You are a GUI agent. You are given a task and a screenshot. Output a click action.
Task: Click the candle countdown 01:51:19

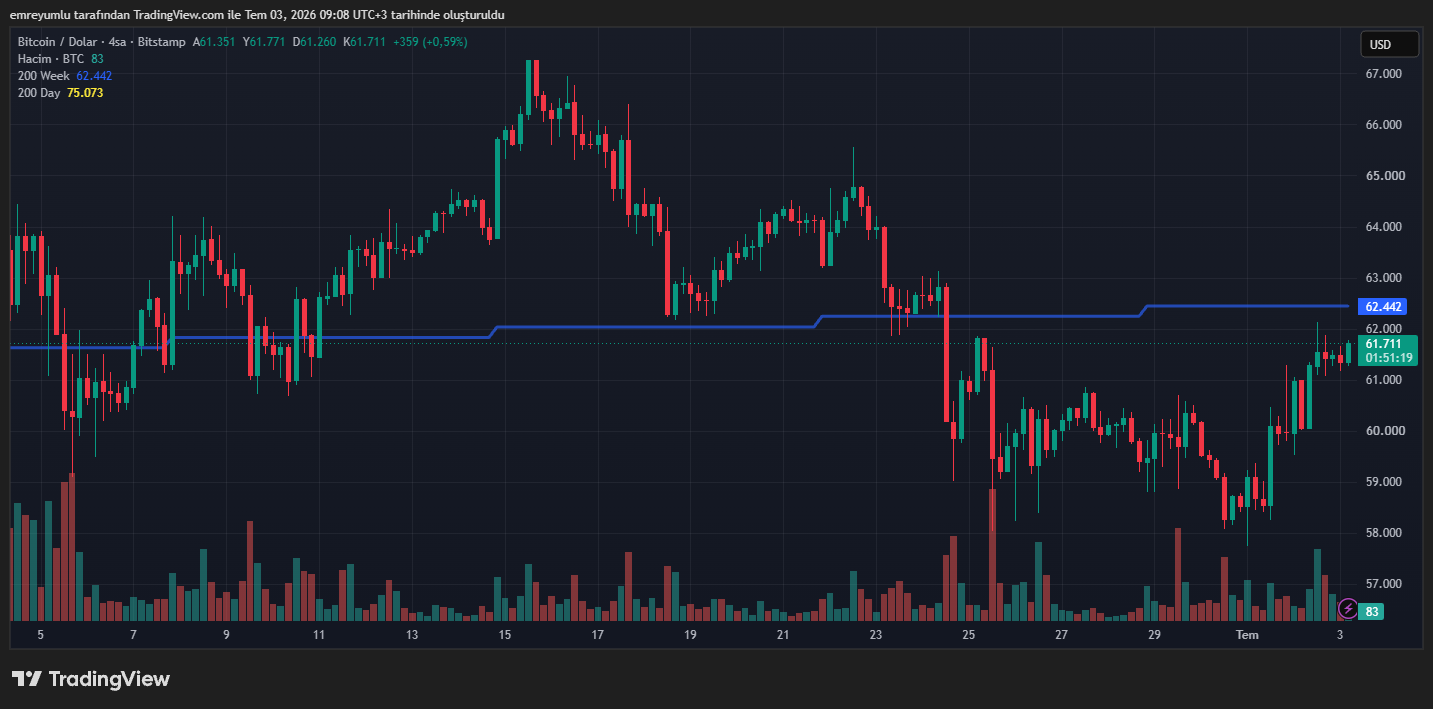[x=1389, y=358]
